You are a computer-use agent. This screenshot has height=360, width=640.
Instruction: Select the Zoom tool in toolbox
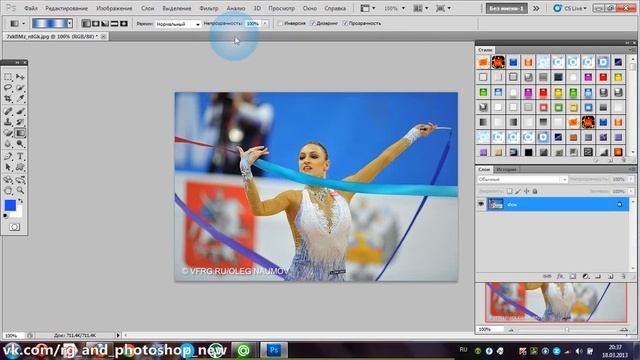click(x=20, y=191)
